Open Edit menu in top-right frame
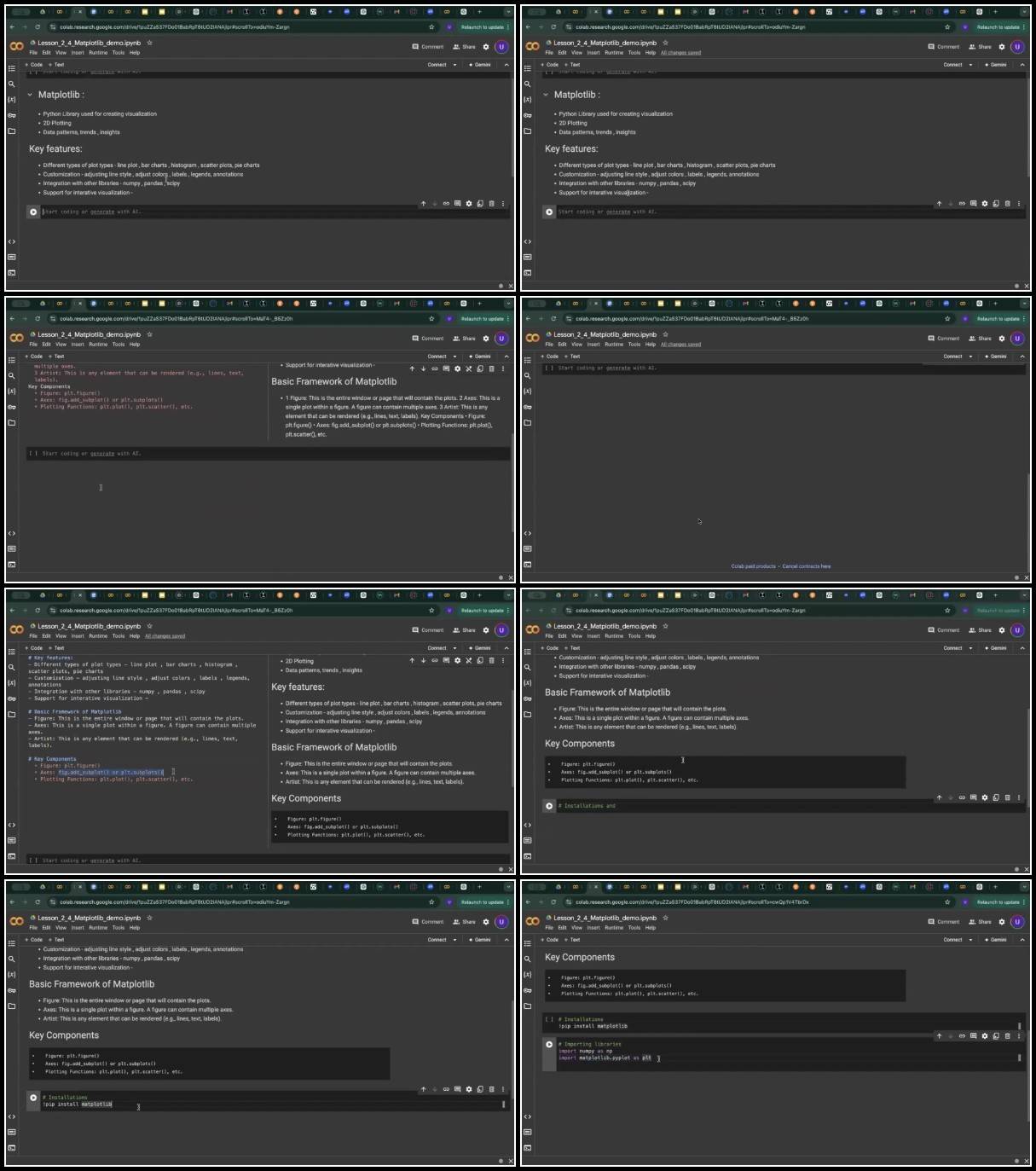This screenshot has width=1036, height=1171. [x=562, y=53]
